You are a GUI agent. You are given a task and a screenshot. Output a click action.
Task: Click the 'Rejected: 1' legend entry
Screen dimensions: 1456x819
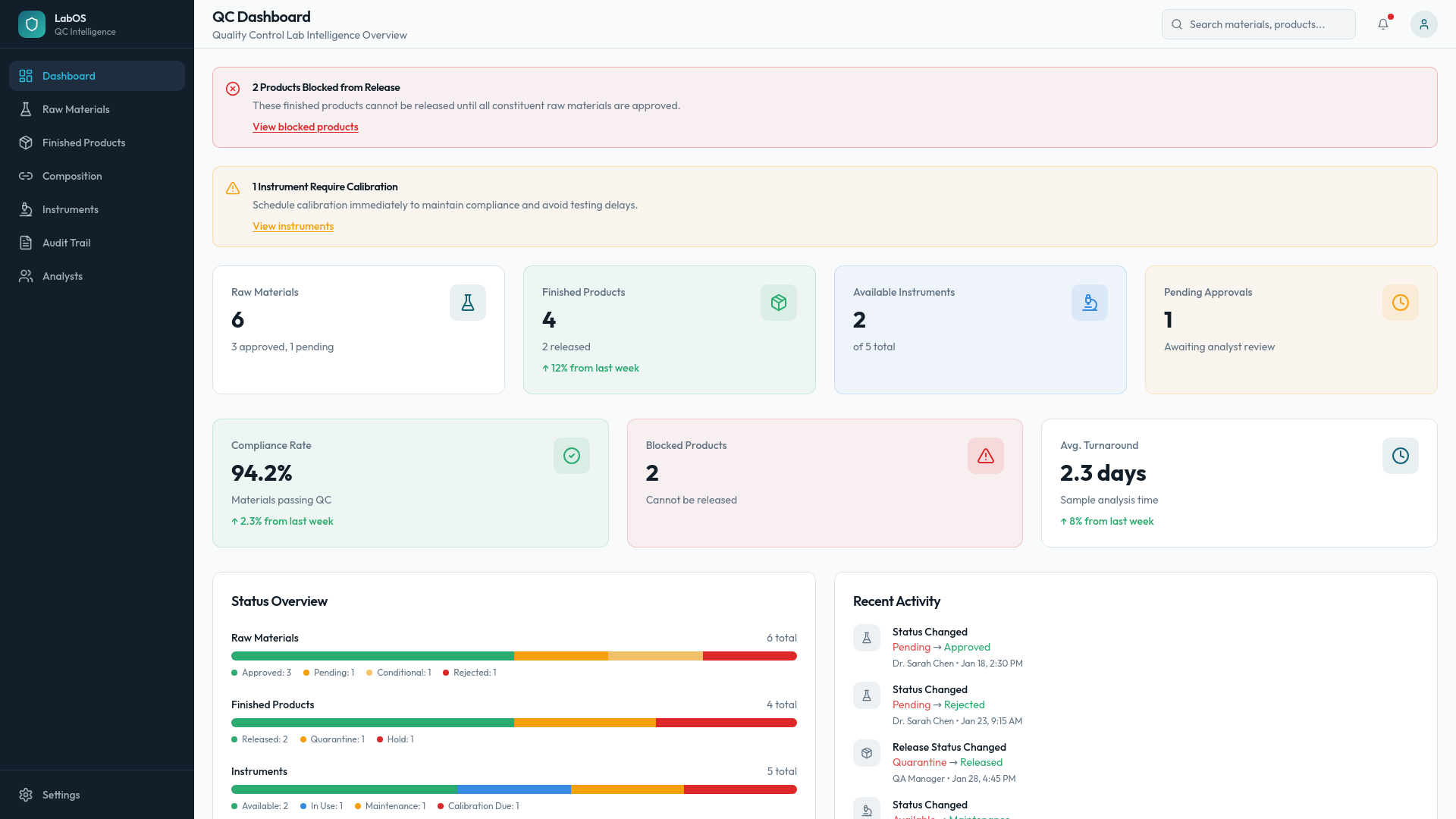(x=470, y=673)
